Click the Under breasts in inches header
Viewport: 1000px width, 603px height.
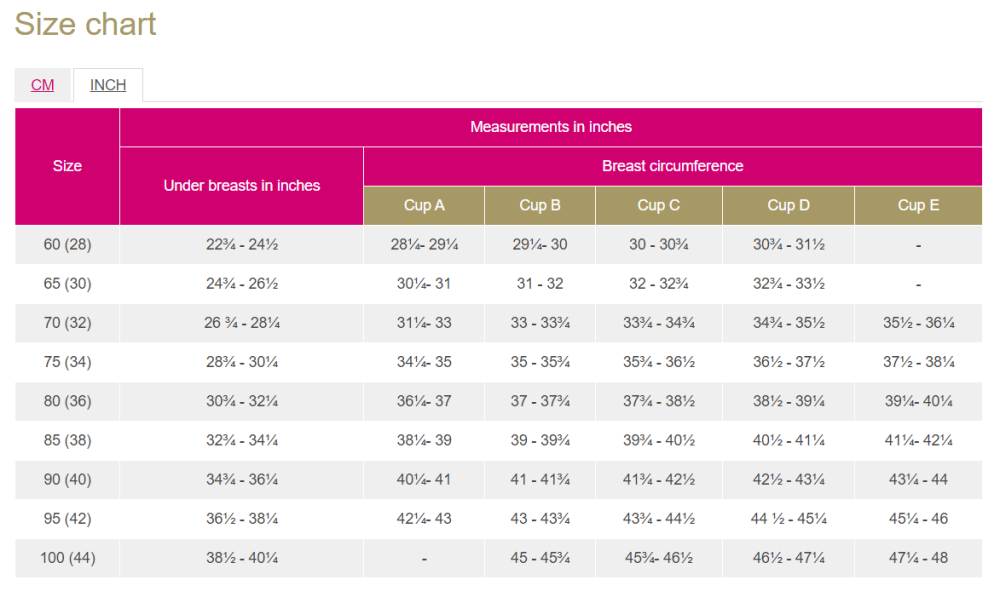(x=241, y=186)
